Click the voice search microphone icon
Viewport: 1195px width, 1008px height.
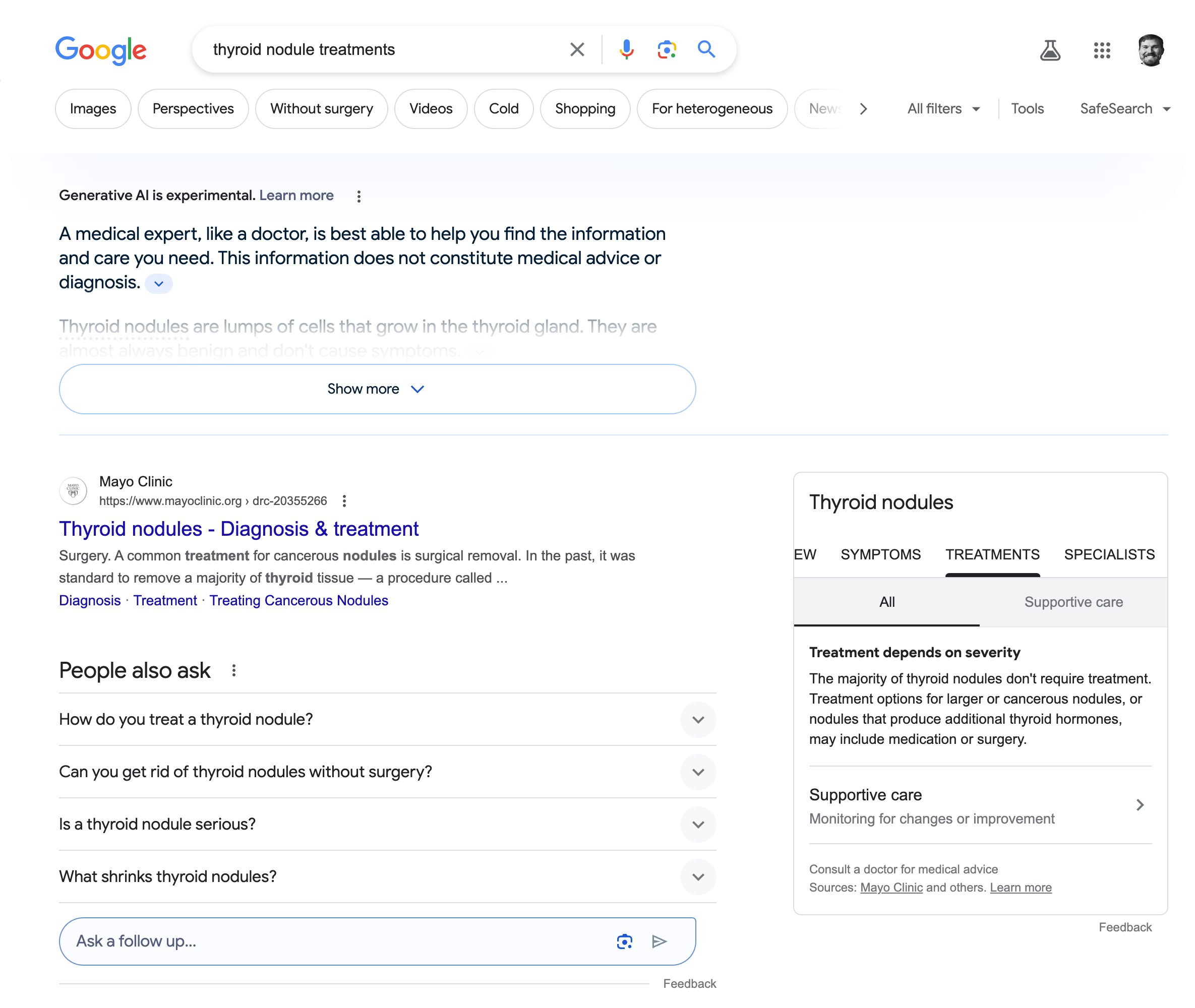(626, 50)
